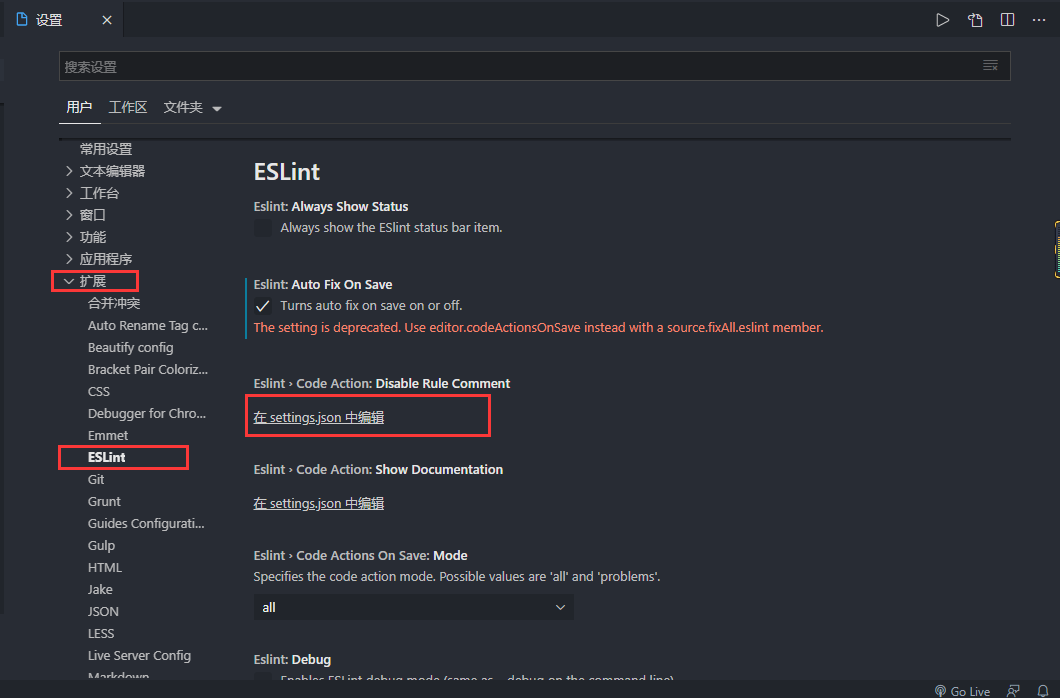Click the Go Live status bar button
Viewport: 1060px width, 698px height.
pyautogui.click(x=963, y=691)
